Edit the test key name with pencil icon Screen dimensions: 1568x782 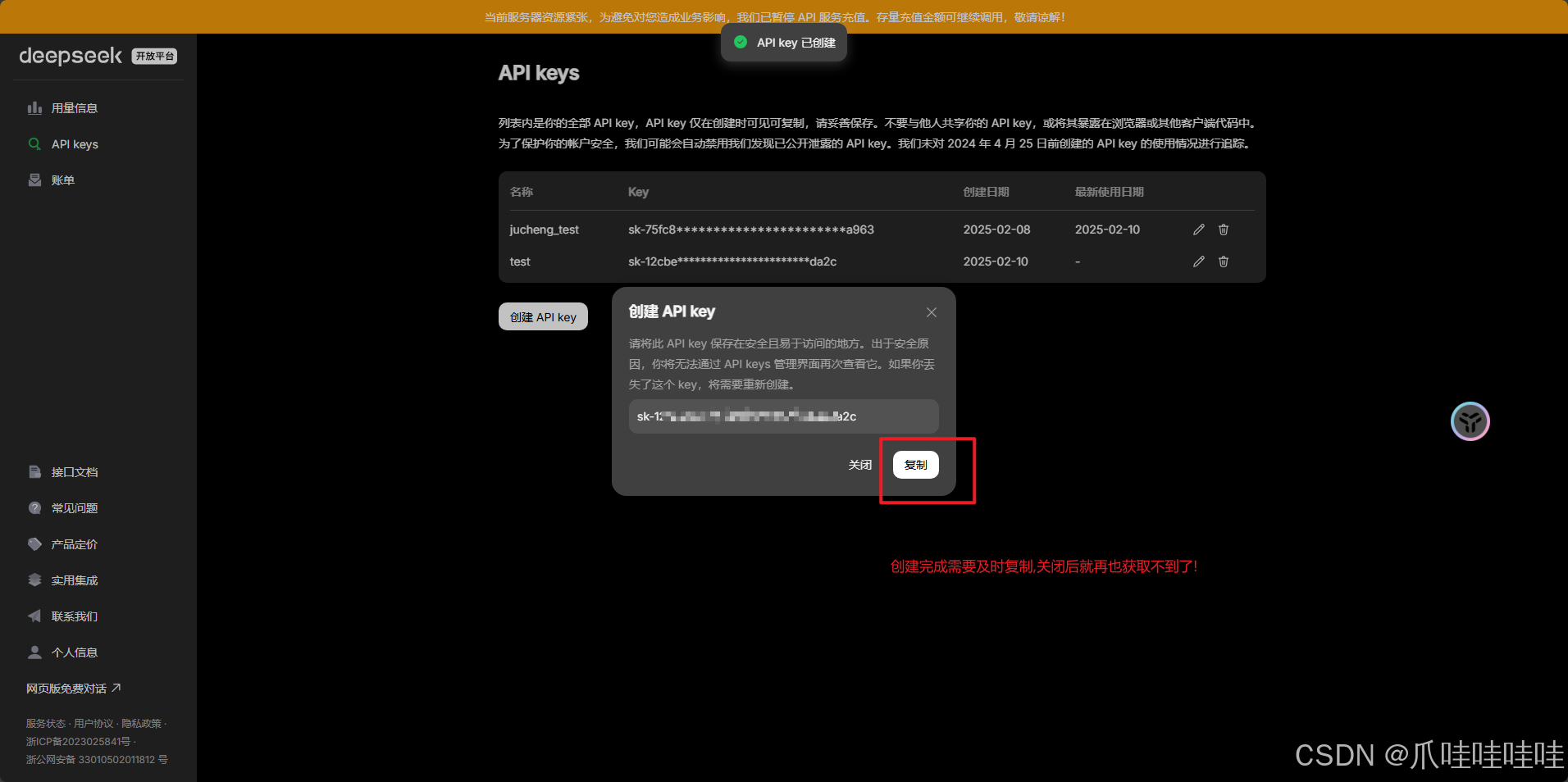[x=1199, y=261]
